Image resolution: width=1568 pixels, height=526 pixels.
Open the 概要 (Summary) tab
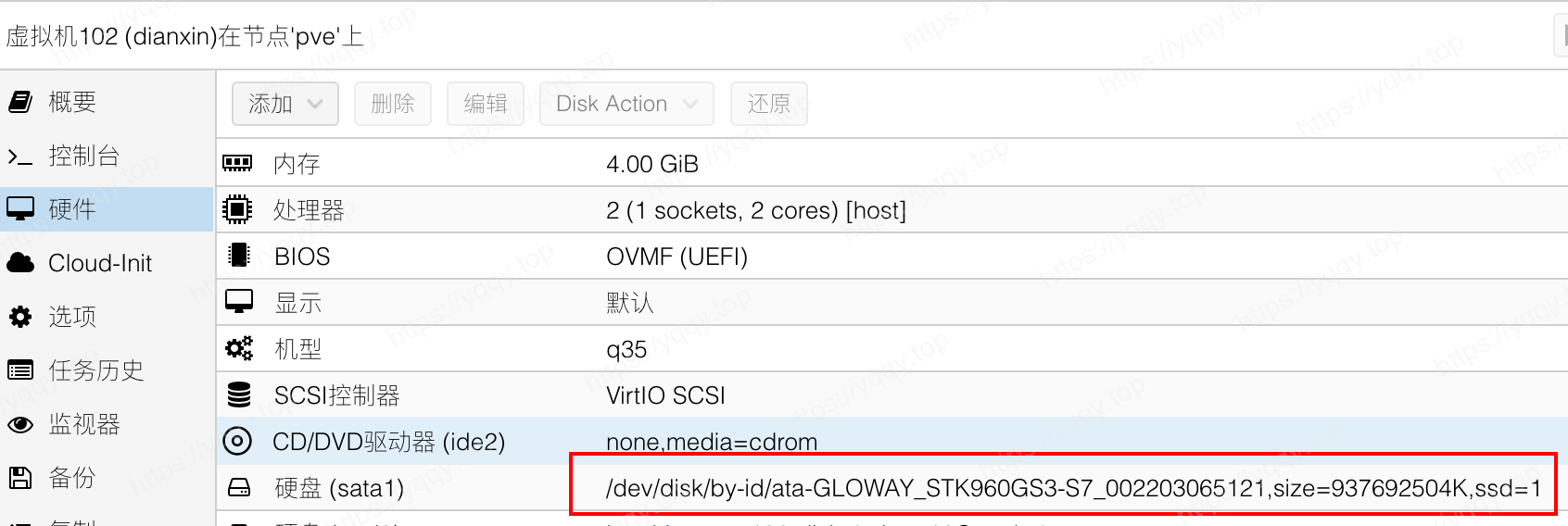(x=72, y=102)
